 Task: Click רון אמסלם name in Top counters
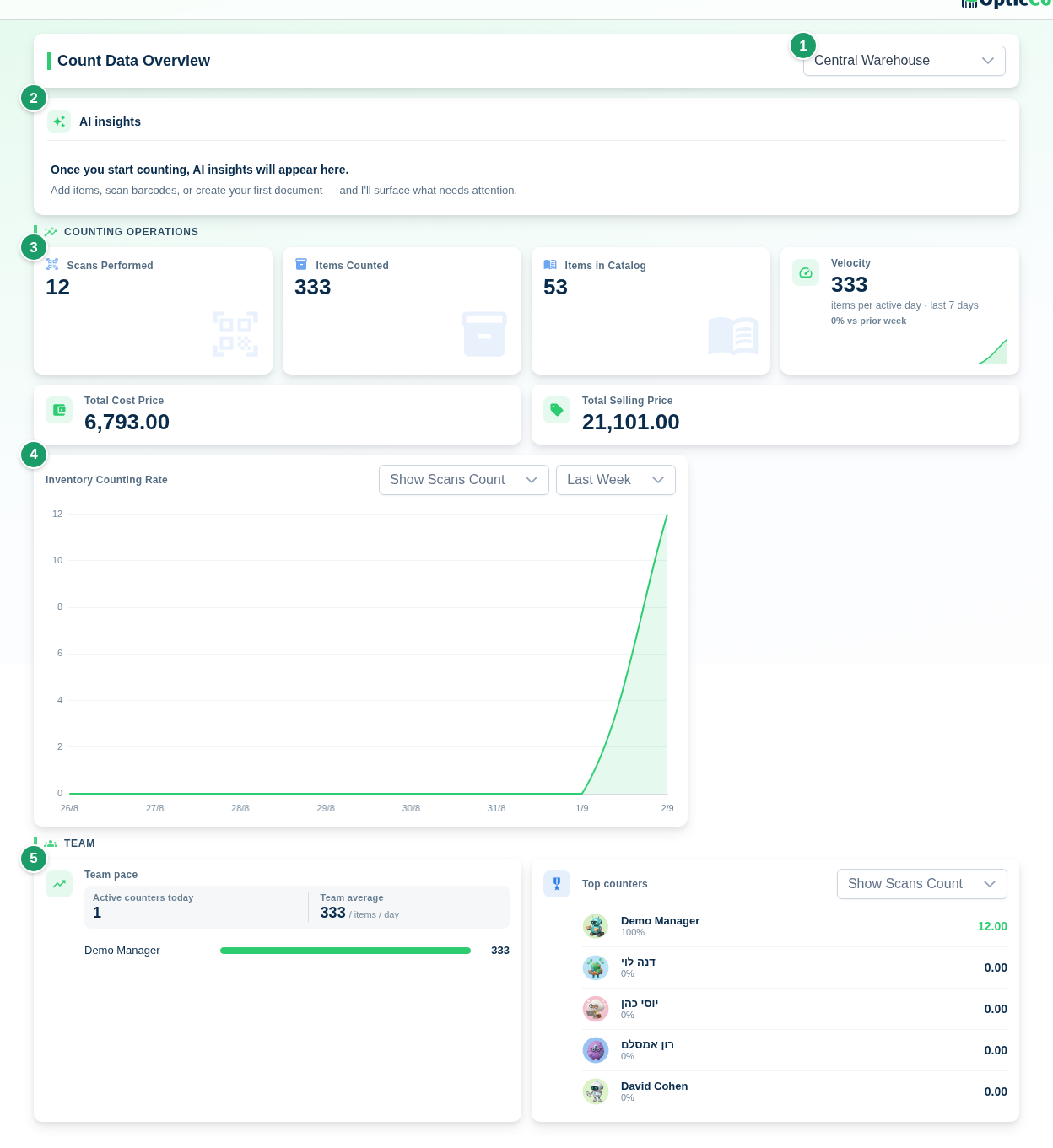click(x=647, y=1045)
